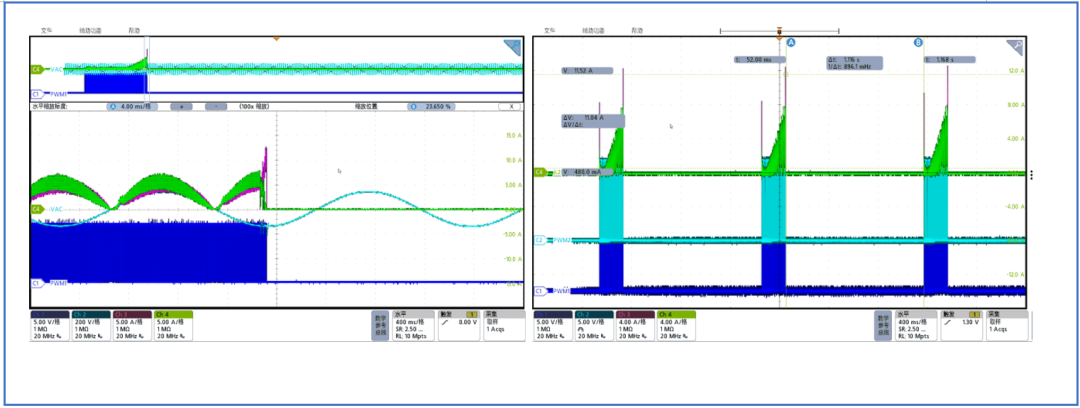
Task: Select cursor A marker in right scope
Action: pyautogui.click(x=791, y=43)
